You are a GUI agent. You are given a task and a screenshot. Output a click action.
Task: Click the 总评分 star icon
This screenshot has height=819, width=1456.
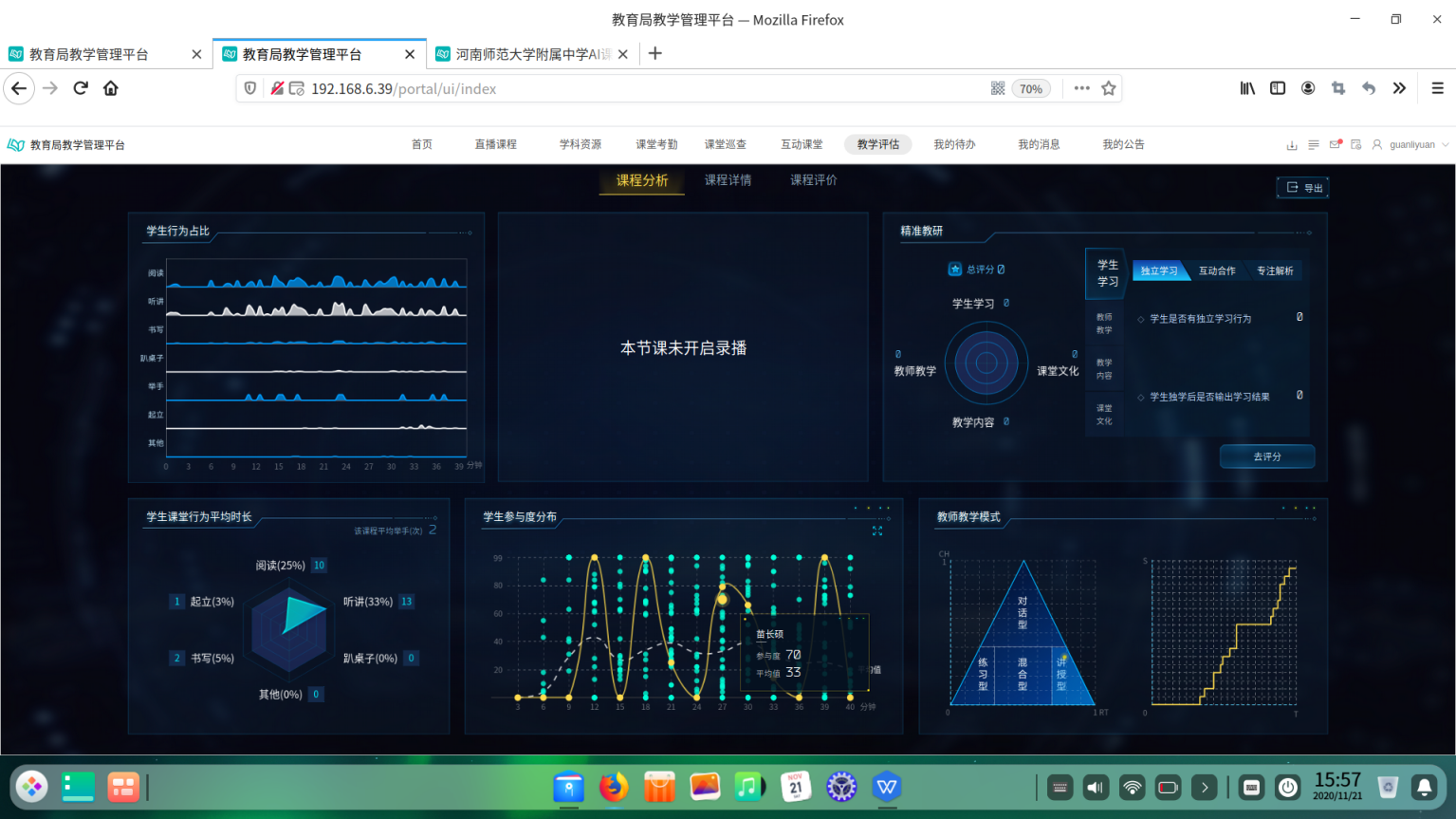(x=955, y=270)
